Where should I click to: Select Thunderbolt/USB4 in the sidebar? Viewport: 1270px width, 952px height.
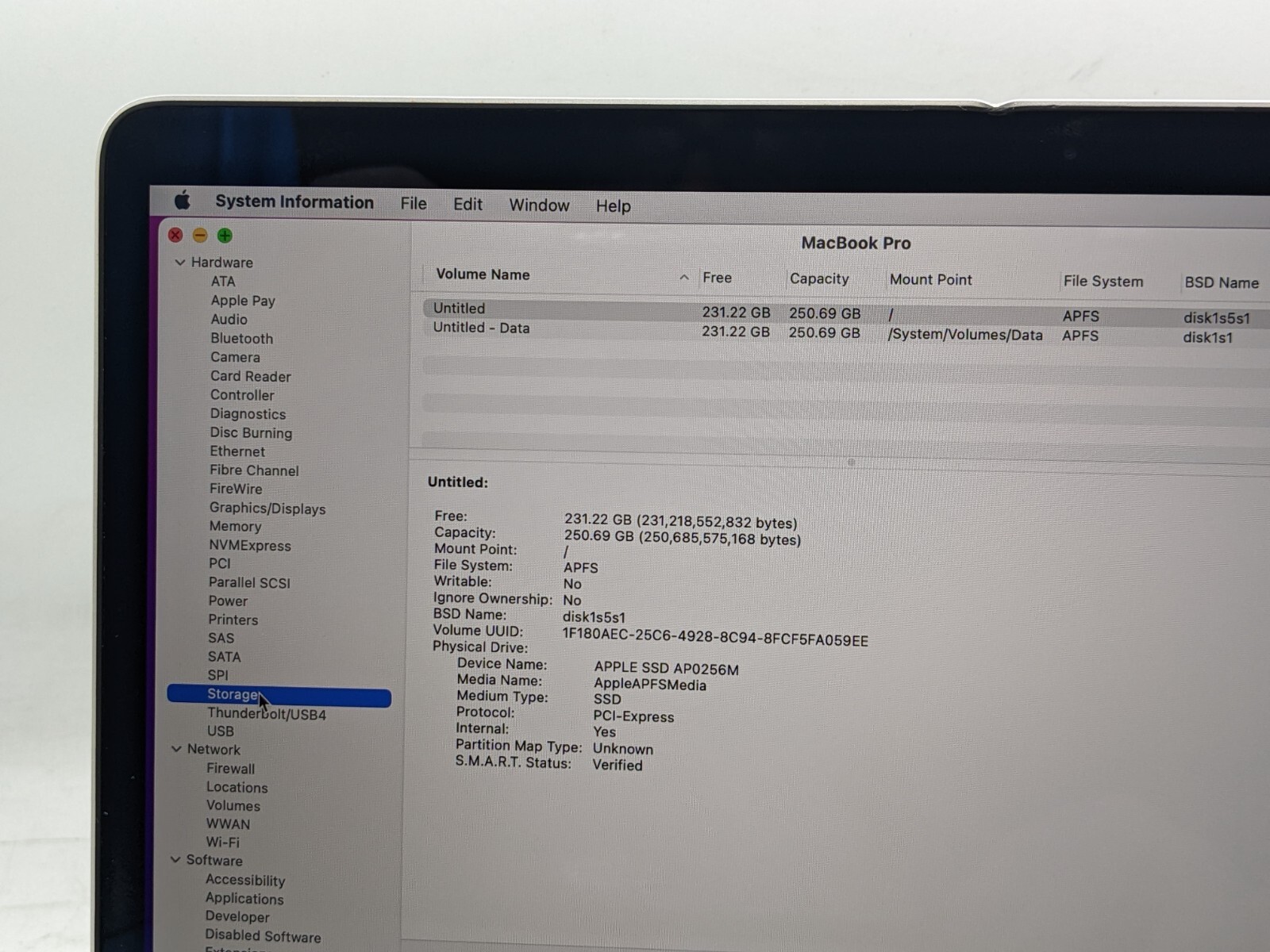pyautogui.click(x=267, y=714)
